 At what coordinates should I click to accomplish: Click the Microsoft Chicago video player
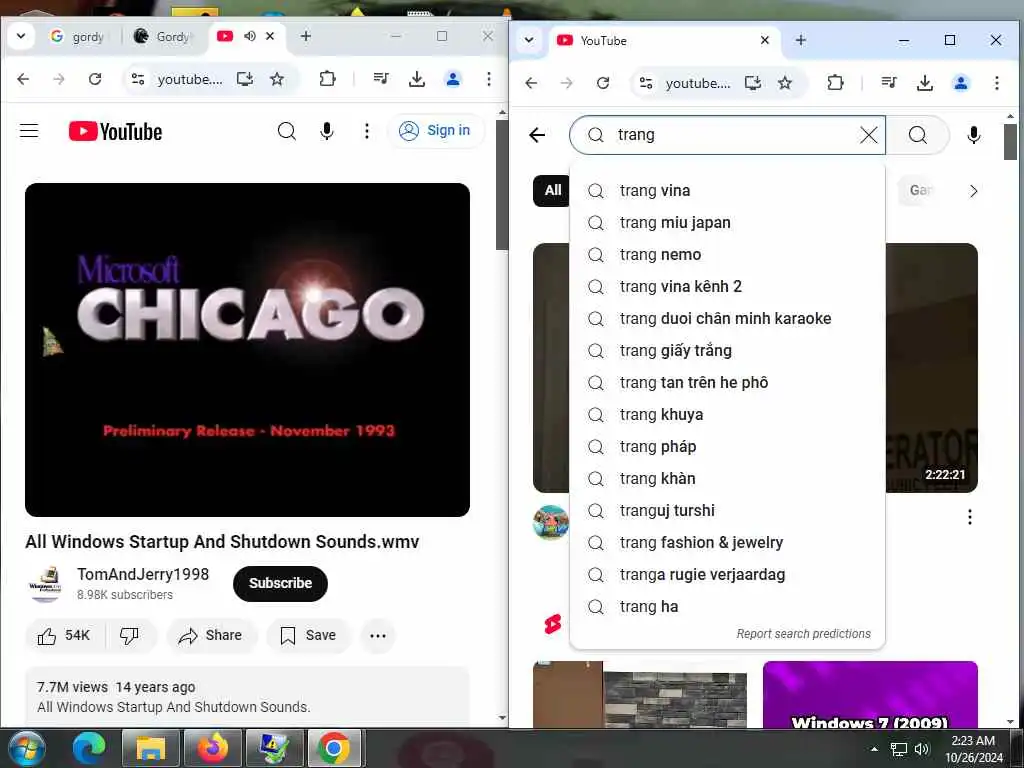[248, 350]
